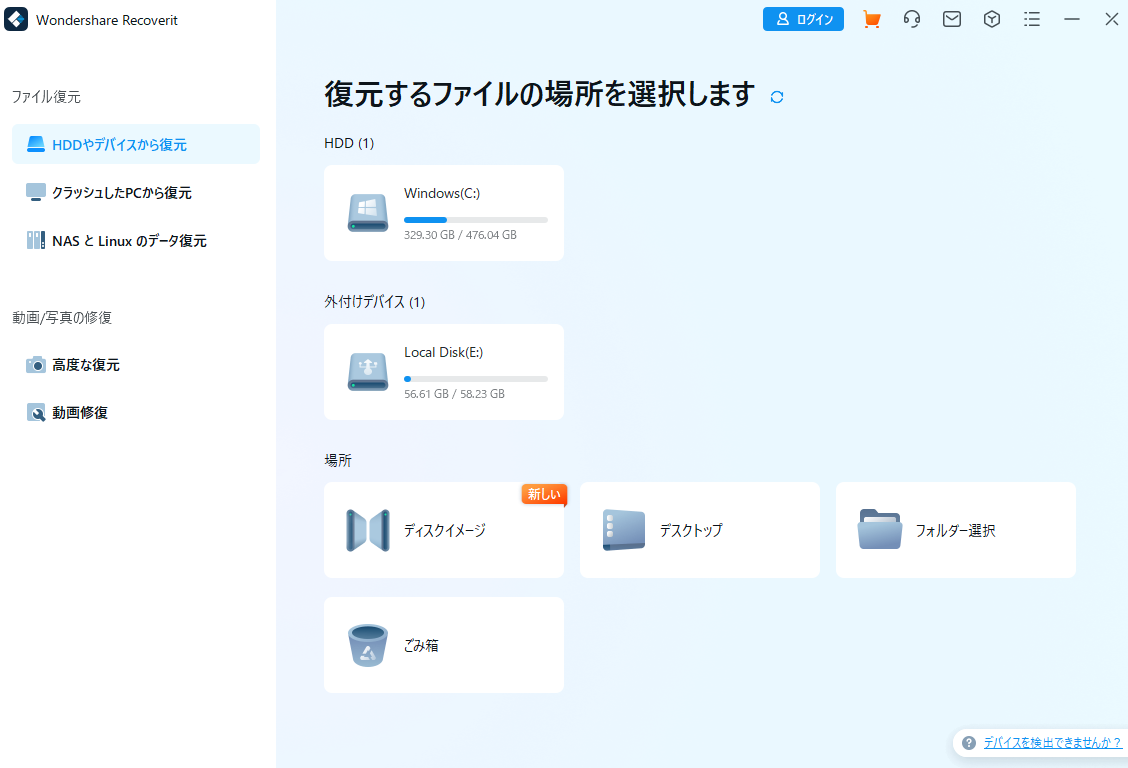Open the フォルダー選択 folder chooser
Screen dimensions: 1128x768
pos(956,530)
